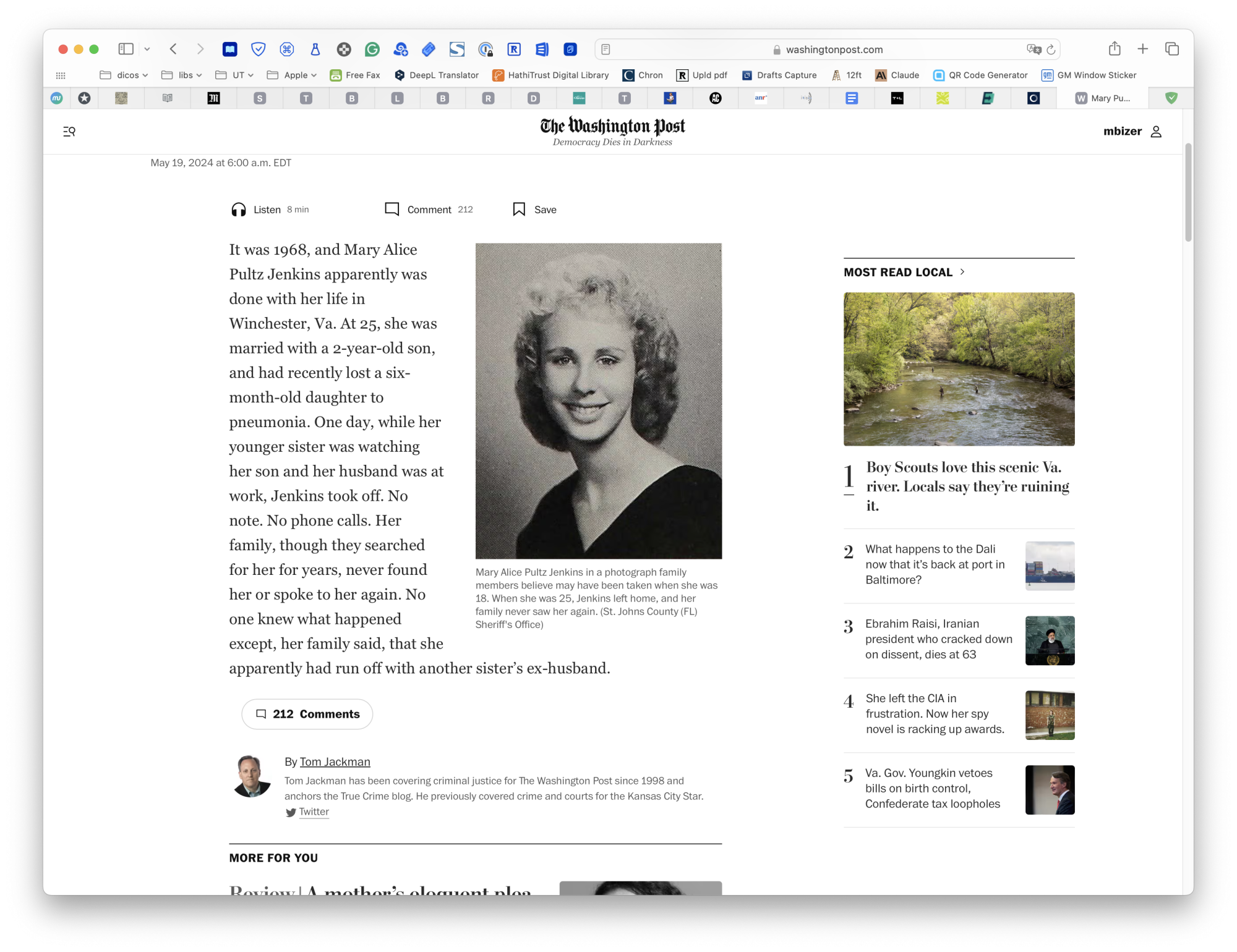Open the 212 Comments button
Viewport: 1237px width, 952px height.
307,715
